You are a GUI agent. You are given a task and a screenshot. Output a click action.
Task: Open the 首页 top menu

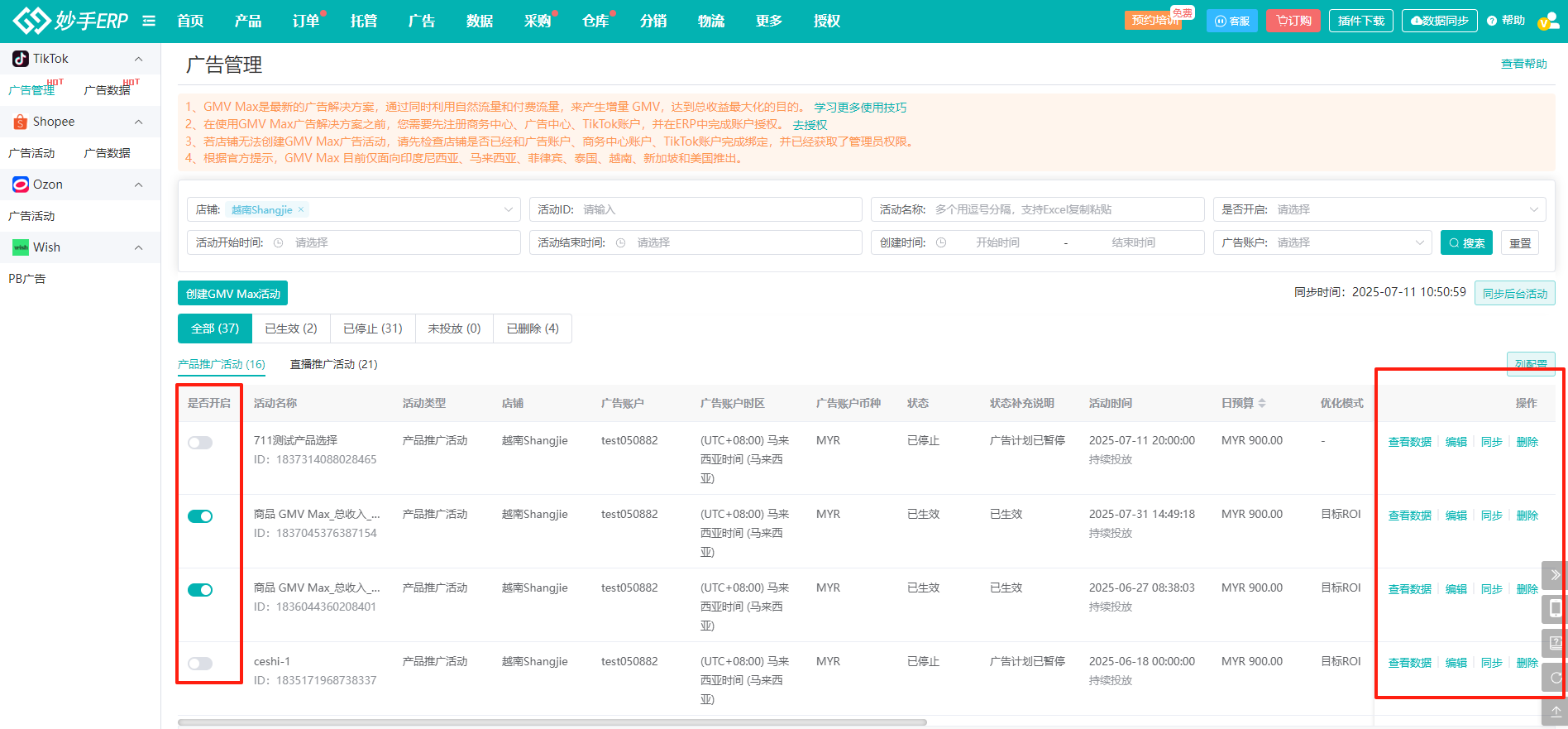click(190, 21)
